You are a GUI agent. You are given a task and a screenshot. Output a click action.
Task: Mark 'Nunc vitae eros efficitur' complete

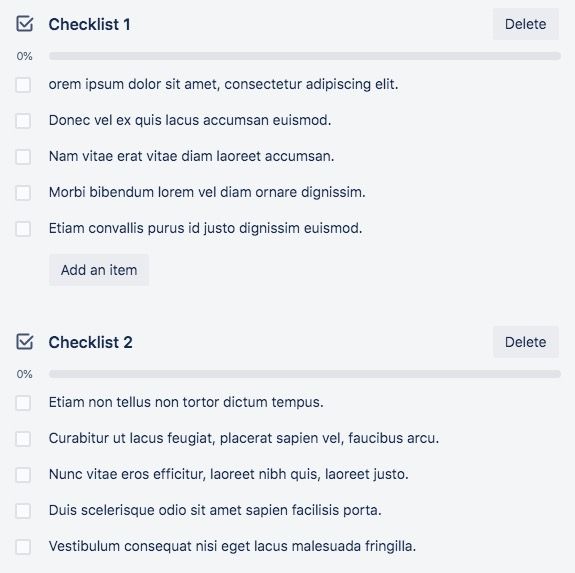23,474
